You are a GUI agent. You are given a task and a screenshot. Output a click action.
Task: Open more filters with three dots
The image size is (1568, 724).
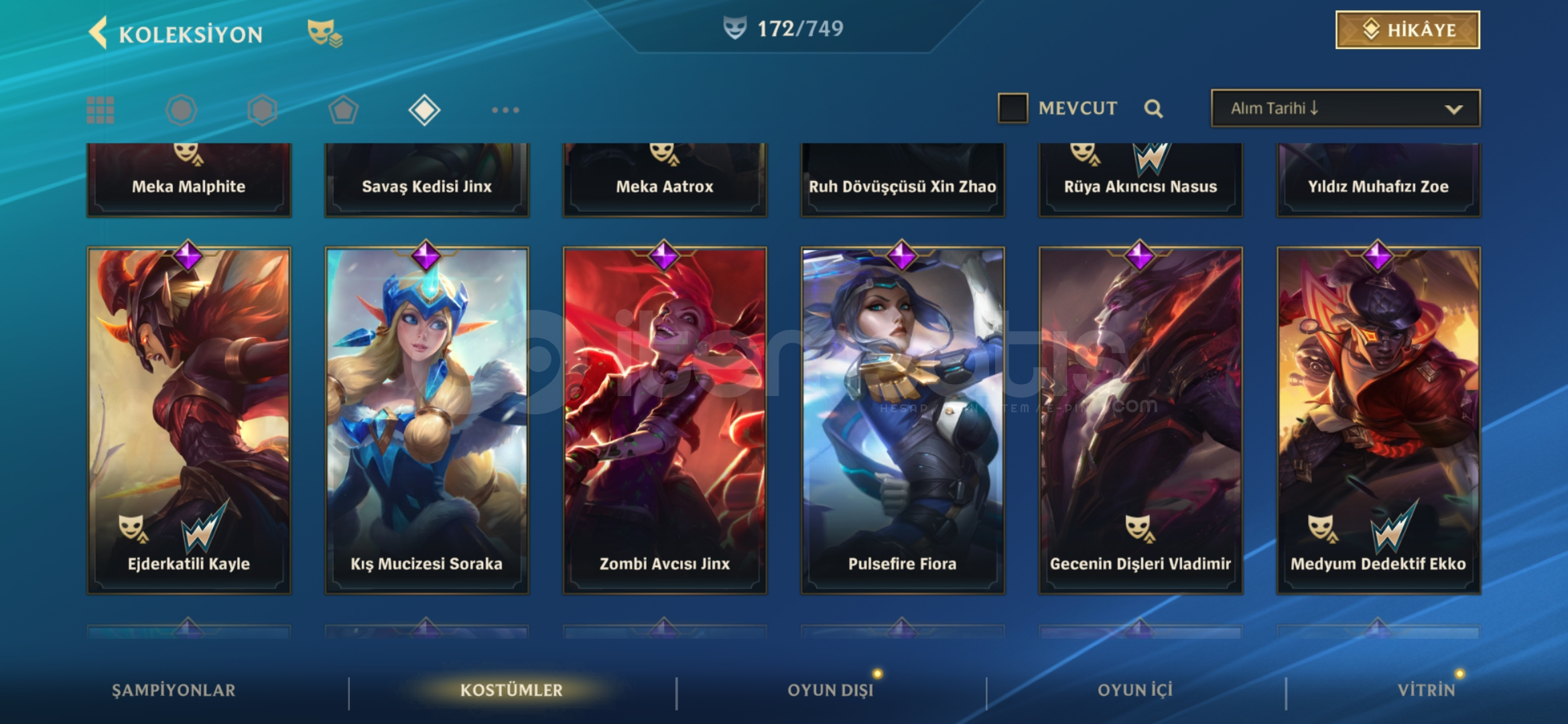point(505,110)
